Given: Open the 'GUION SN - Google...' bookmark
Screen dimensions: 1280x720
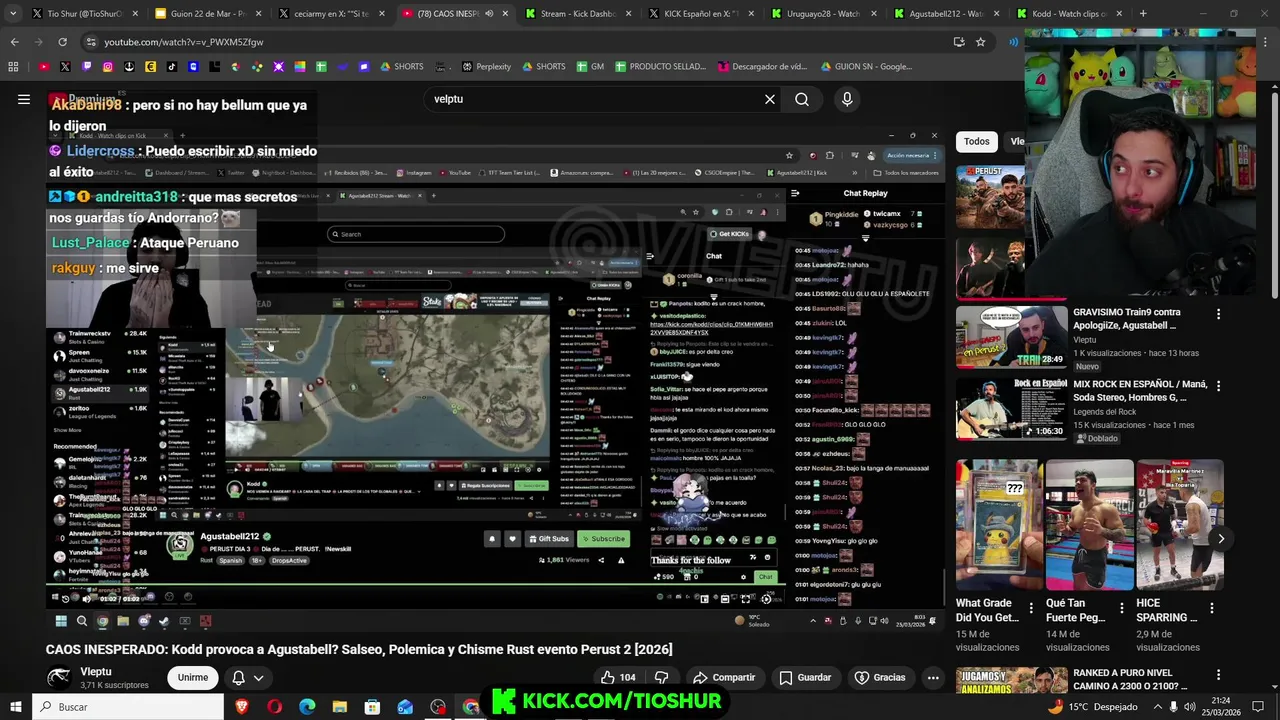Looking at the screenshot, I should pos(866,66).
